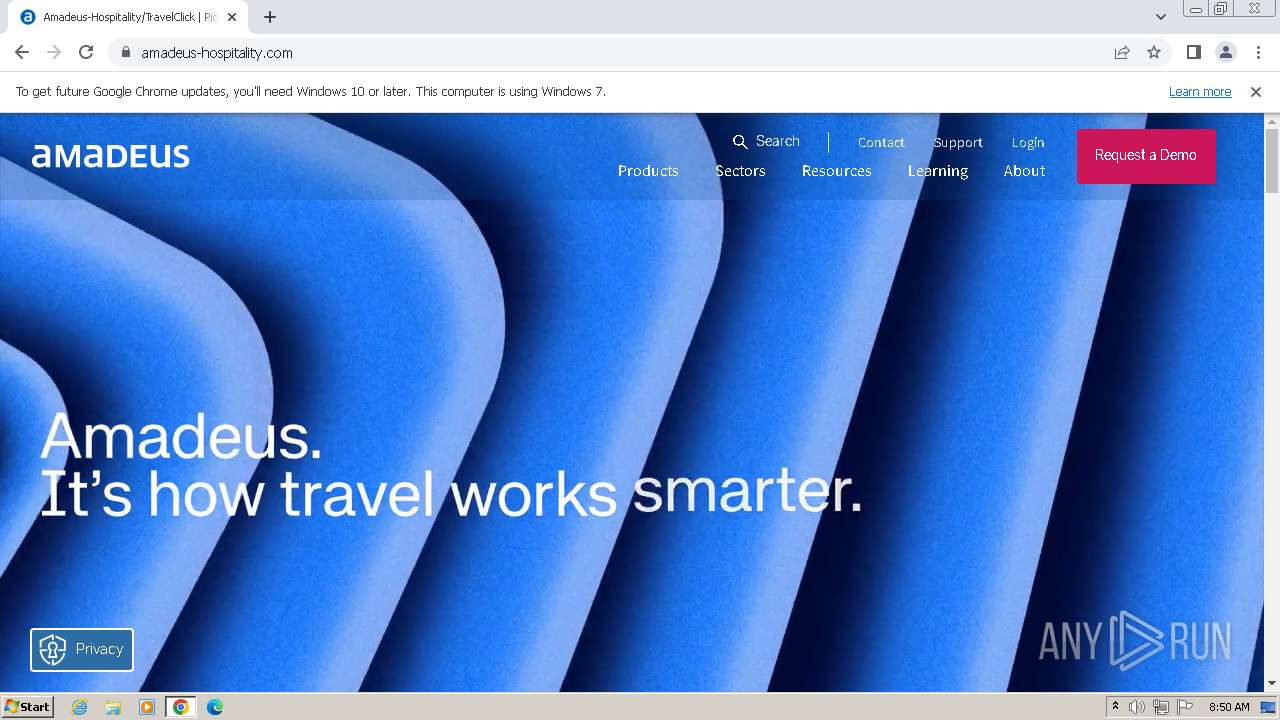Image resolution: width=1280 pixels, height=720 pixels.
Task: Show hidden system tray icons
Action: coord(1116,707)
